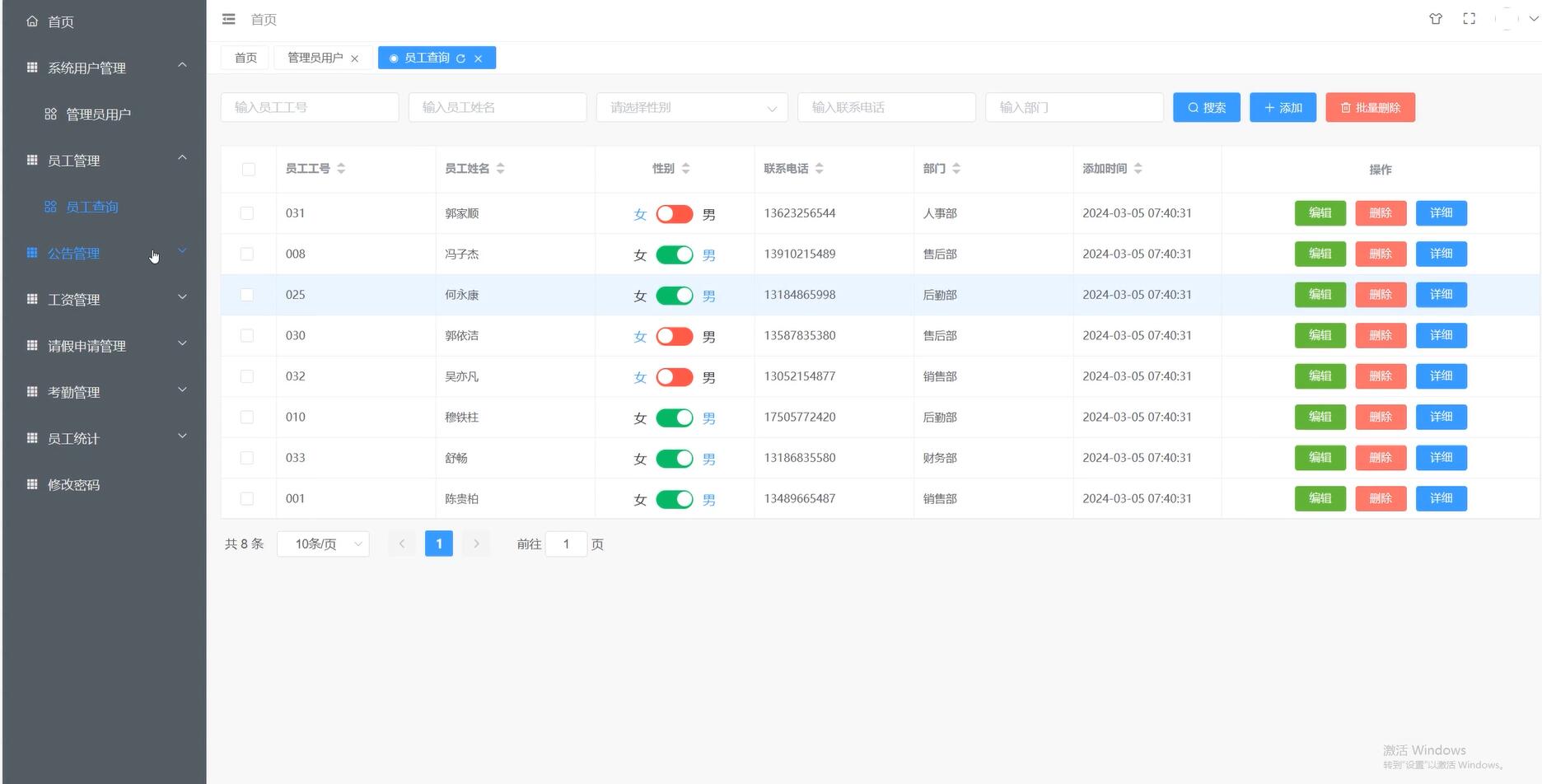1542x784 pixels.
Task: Select the 系统用户管理 grid icon
Action: point(31,67)
